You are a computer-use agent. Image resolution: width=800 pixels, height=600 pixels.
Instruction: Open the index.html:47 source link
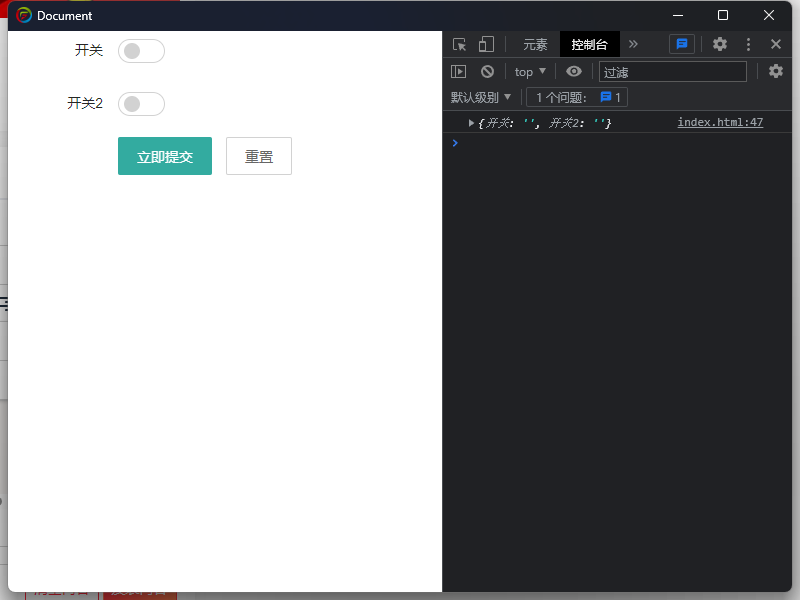pos(720,122)
